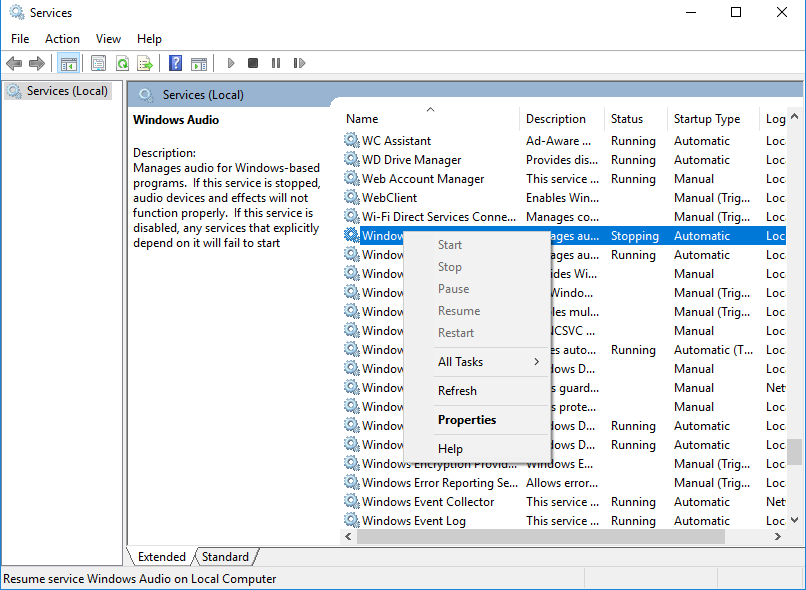Viewport: 806px width, 590px height.
Task: Switch to the Extended tab
Action: (161, 557)
